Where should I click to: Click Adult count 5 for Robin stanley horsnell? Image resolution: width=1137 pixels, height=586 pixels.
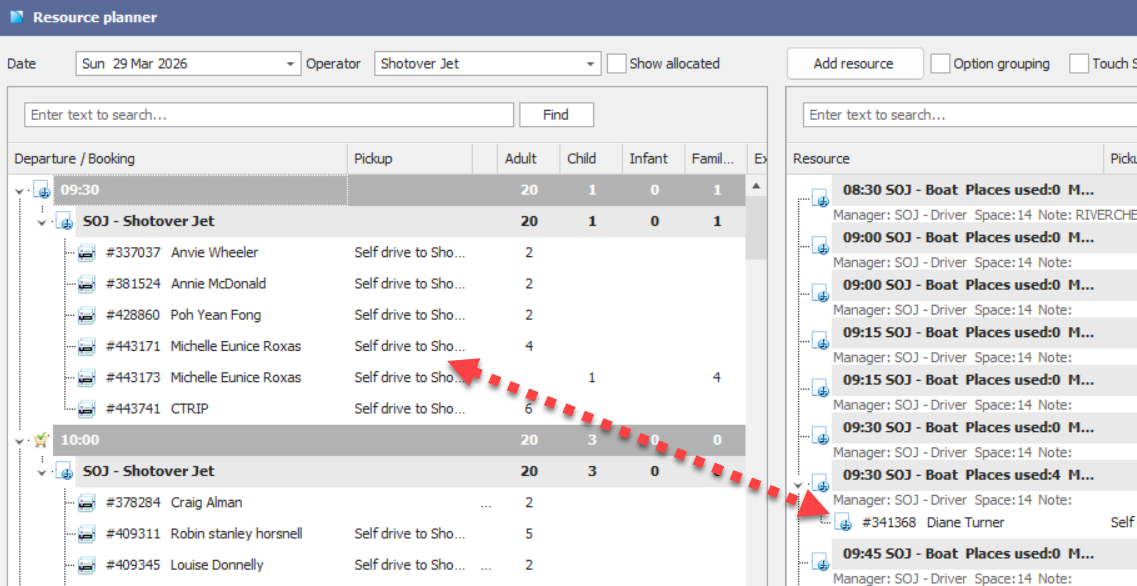click(529, 534)
